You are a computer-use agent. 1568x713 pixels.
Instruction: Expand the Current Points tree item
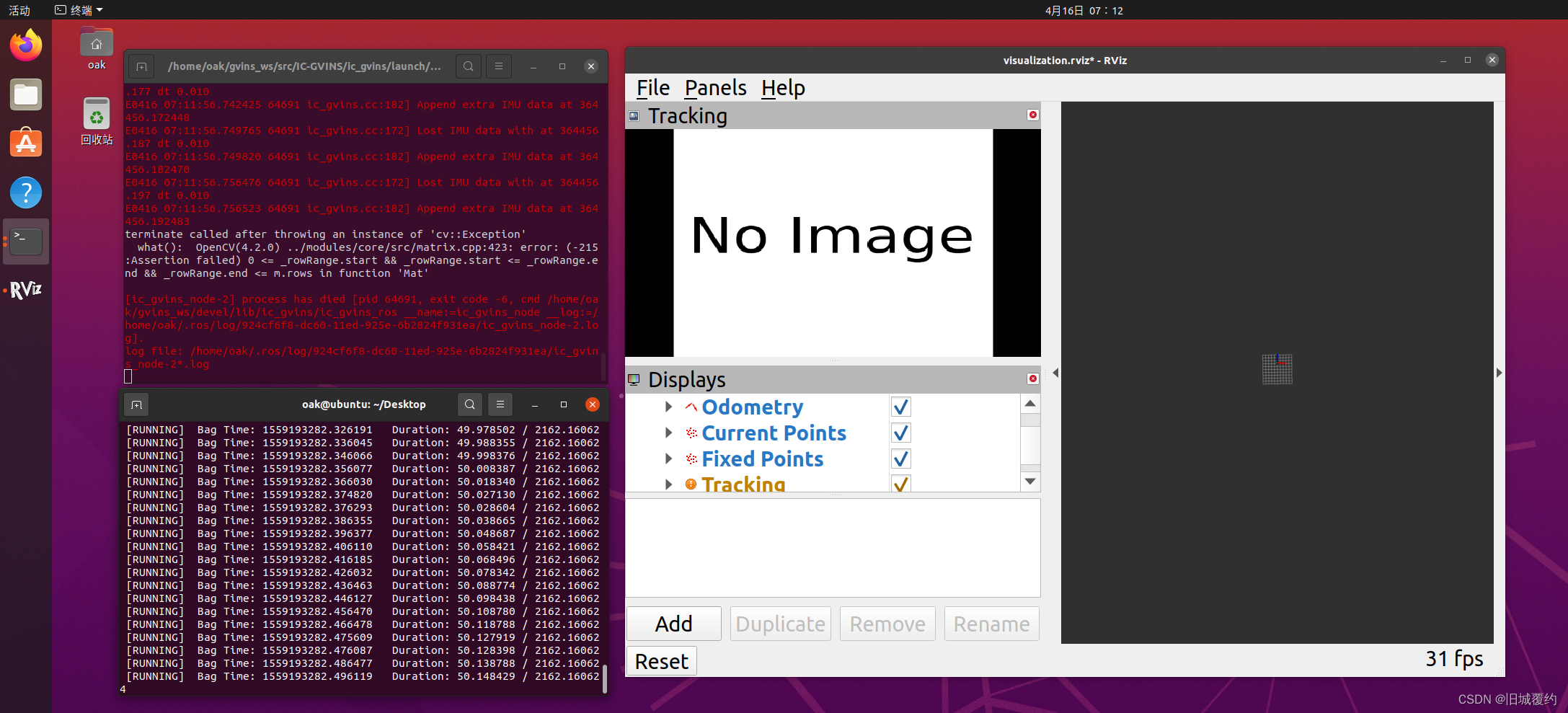tap(668, 433)
